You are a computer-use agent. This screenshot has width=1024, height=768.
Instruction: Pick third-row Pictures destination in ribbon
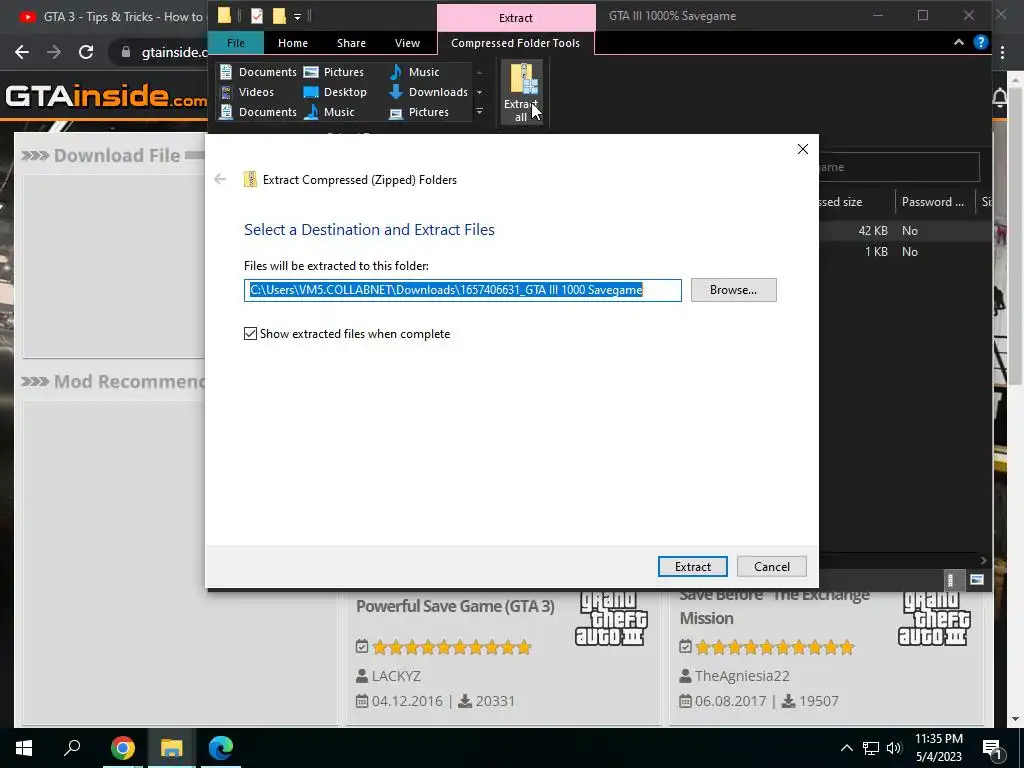(x=419, y=112)
